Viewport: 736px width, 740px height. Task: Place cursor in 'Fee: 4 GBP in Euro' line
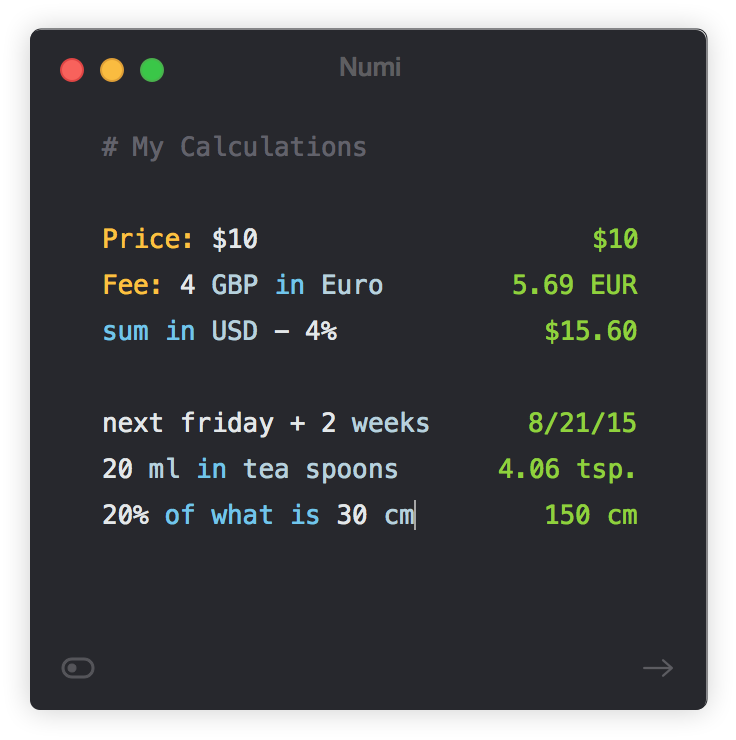coord(243,285)
